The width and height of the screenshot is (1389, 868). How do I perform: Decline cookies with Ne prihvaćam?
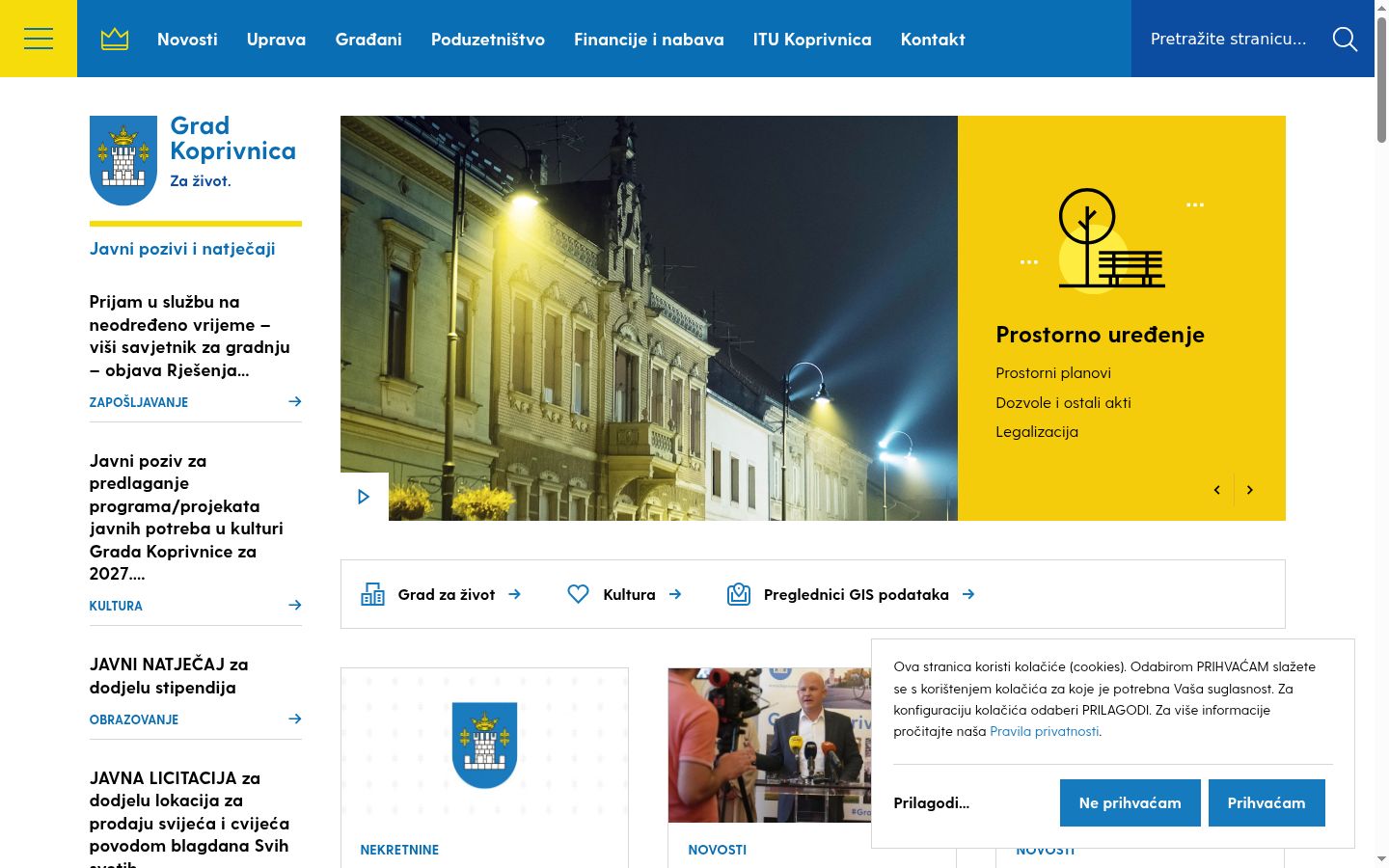[x=1130, y=802]
